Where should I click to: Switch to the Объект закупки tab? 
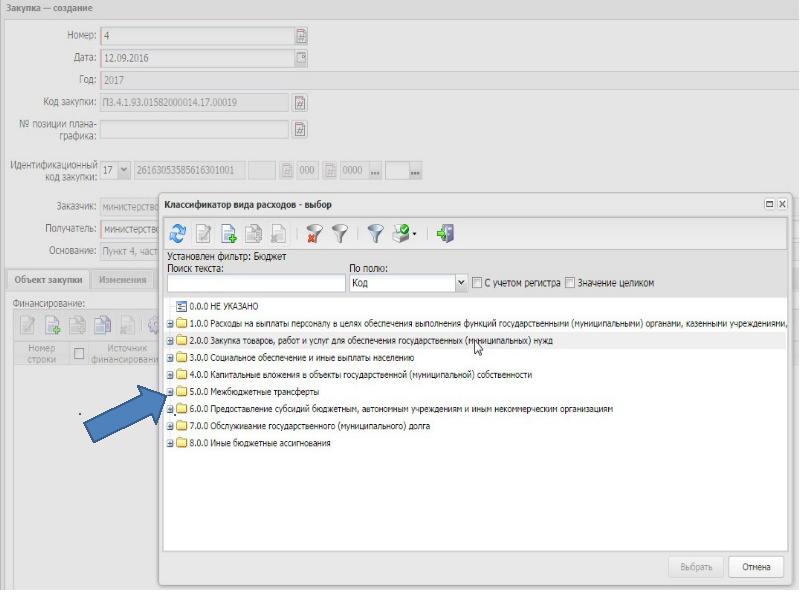48,280
